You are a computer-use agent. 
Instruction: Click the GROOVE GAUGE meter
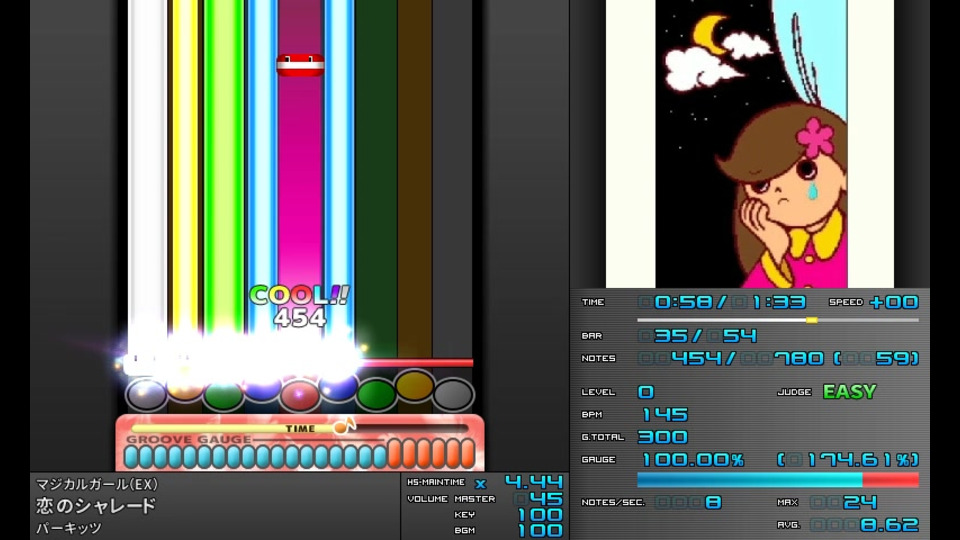(x=299, y=454)
